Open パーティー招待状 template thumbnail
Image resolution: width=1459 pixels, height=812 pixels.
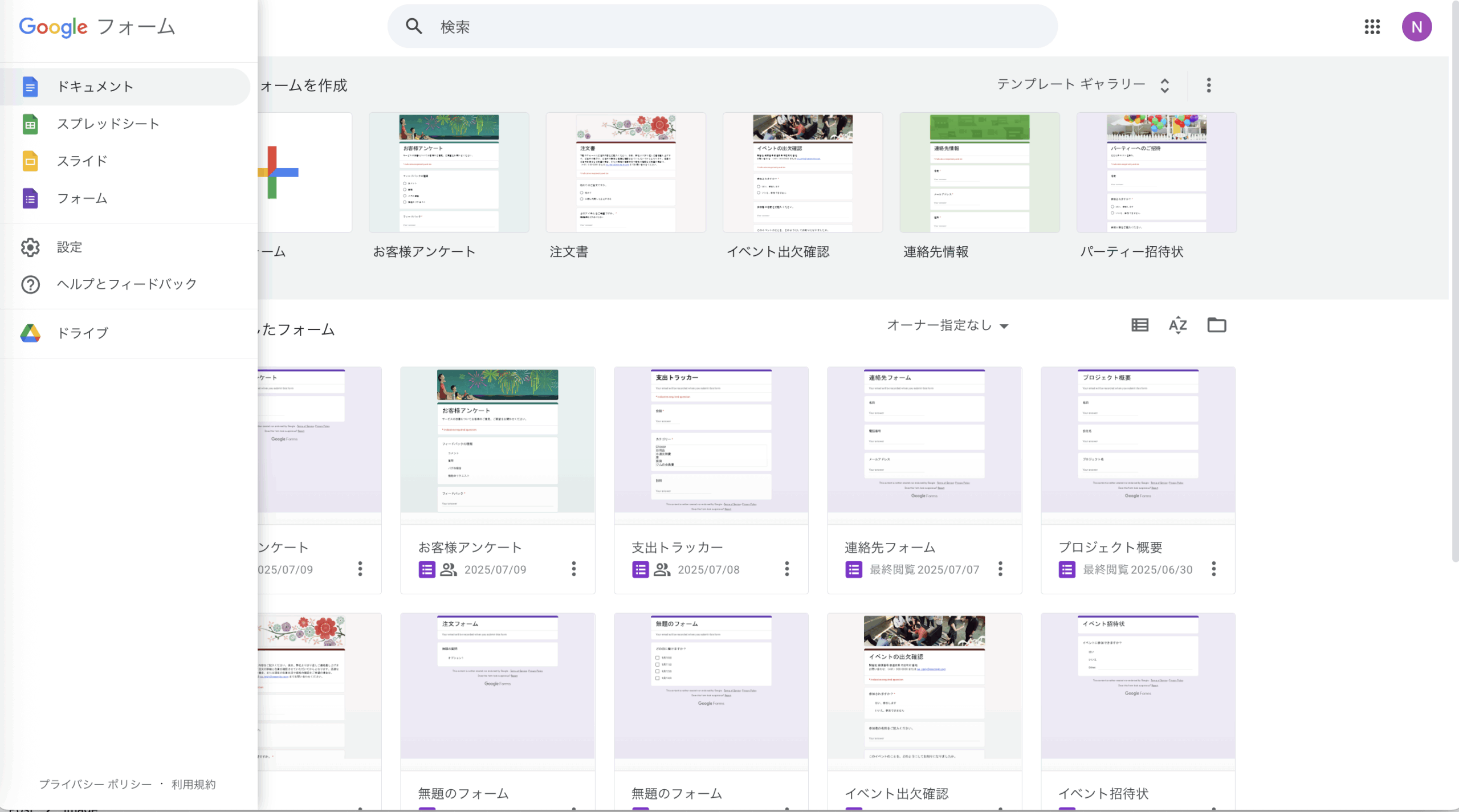pyautogui.click(x=1157, y=172)
